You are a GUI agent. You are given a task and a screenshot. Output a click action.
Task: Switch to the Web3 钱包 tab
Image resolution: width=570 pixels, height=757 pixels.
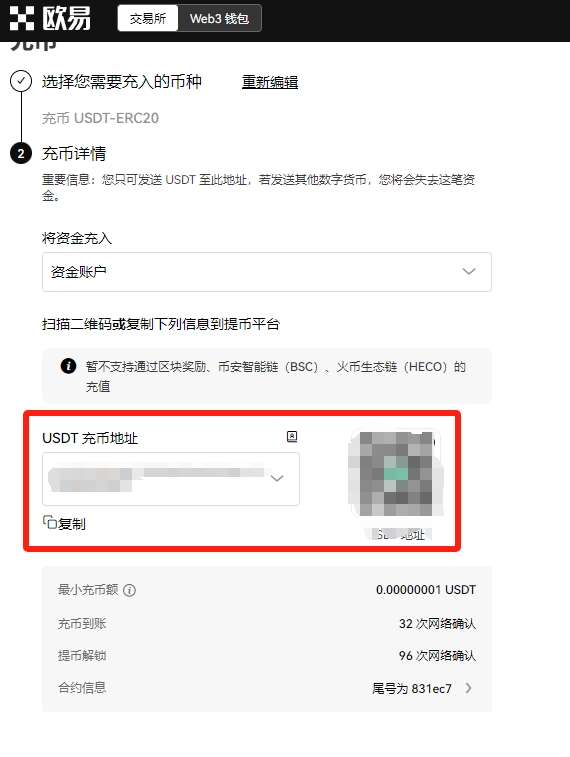point(220,18)
